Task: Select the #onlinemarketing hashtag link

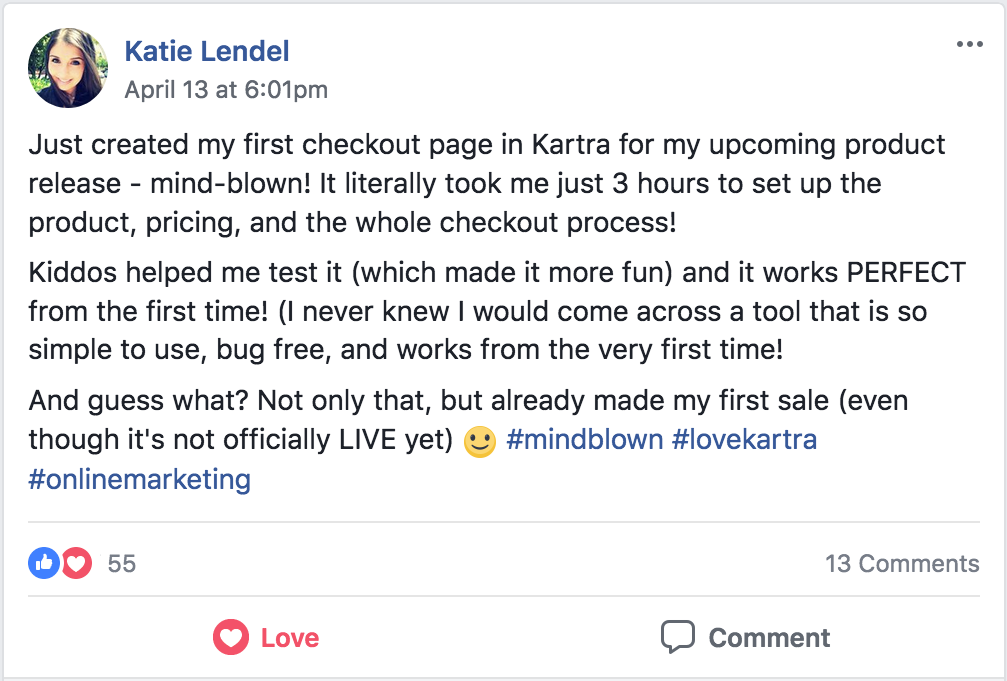Action: [140, 479]
